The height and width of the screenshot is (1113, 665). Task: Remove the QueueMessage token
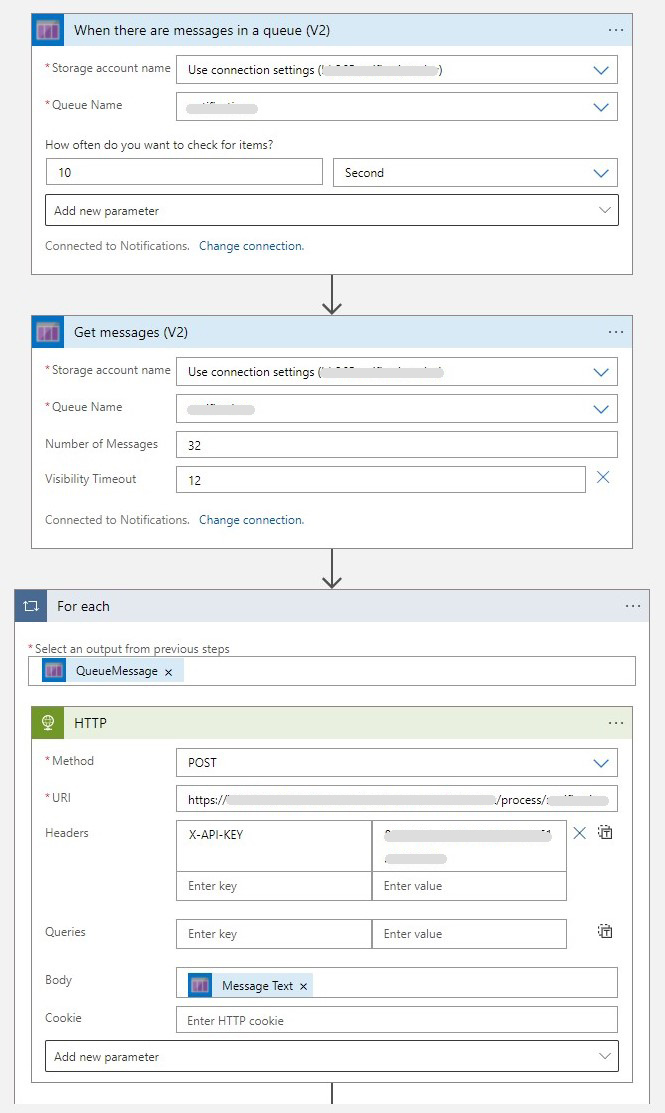coord(168,672)
